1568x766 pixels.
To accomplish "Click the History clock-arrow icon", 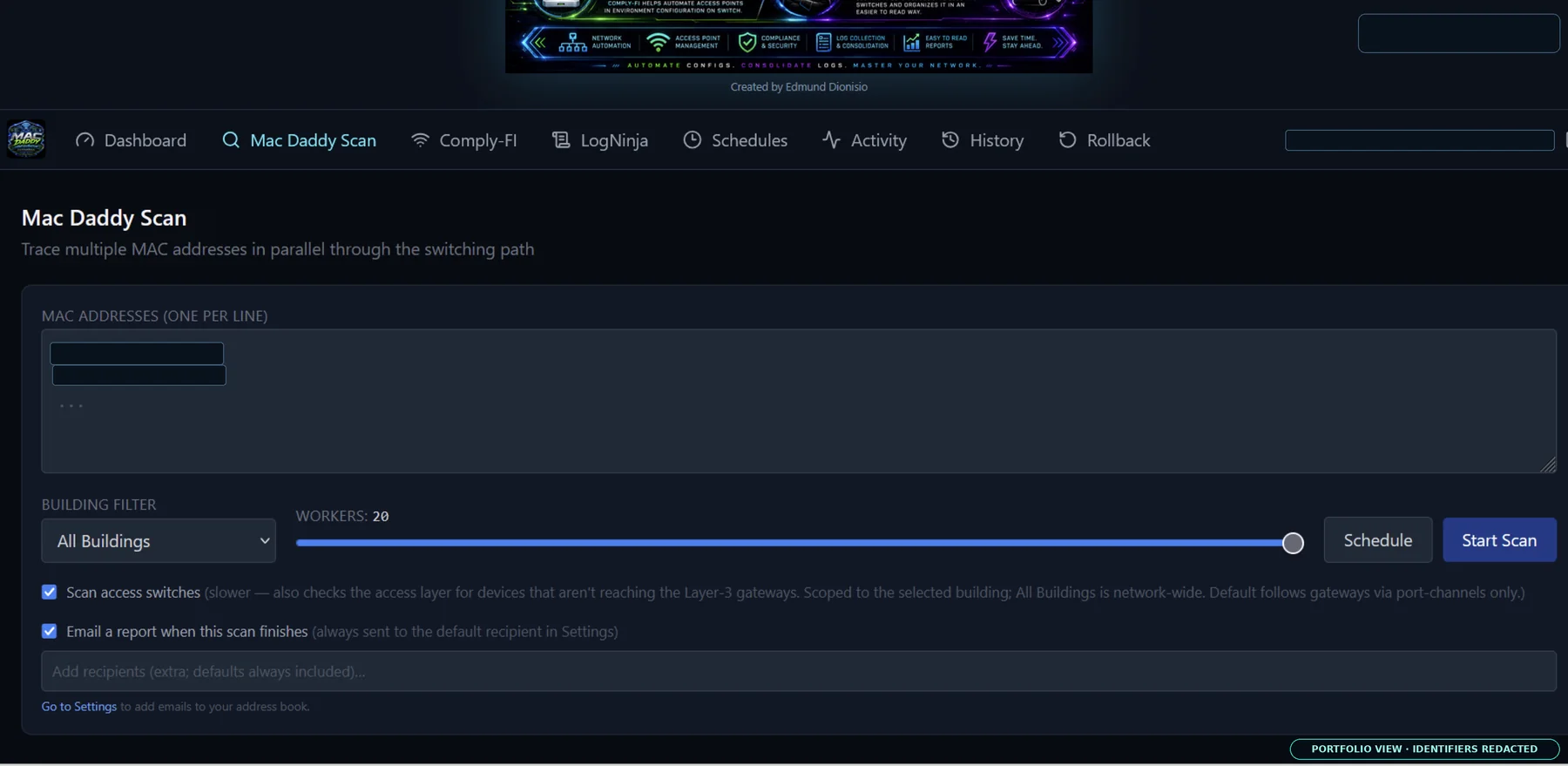I will [x=950, y=140].
